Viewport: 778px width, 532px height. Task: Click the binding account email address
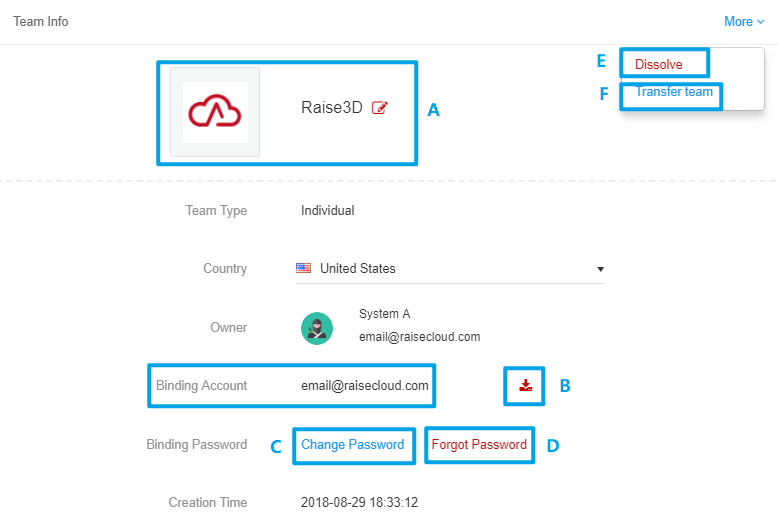(x=364, y=385)
